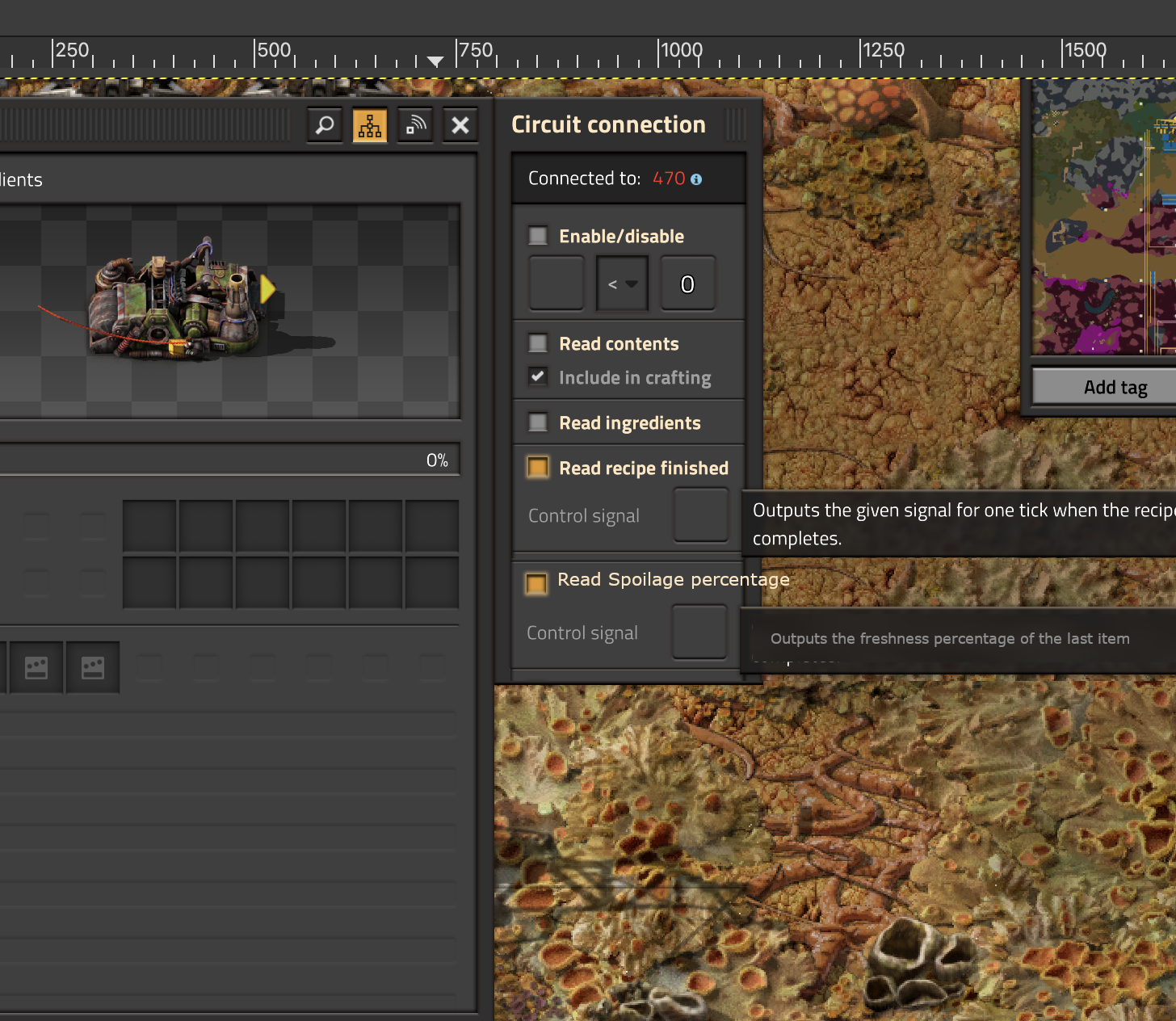
Task: Uncheck Include in crafting checkbox
Action: [538, 377]
